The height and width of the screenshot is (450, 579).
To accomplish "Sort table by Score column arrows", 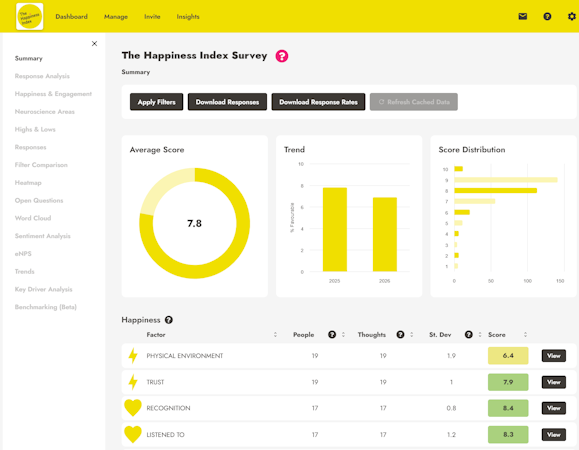I will point(525,335).
